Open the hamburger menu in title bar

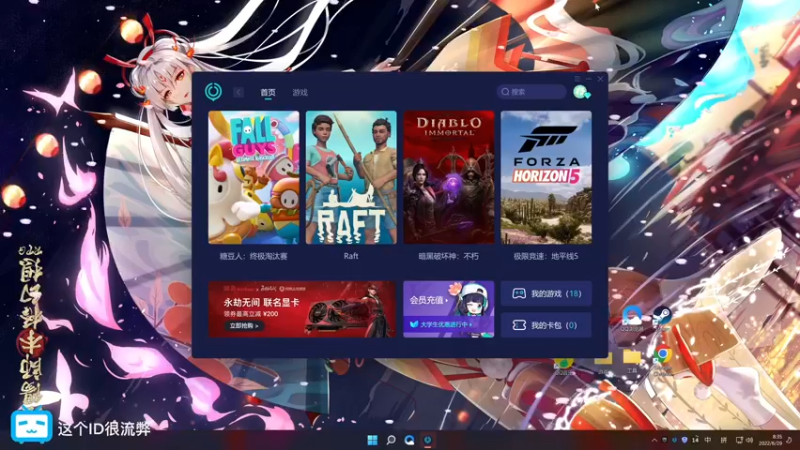(x=577, y=79)
